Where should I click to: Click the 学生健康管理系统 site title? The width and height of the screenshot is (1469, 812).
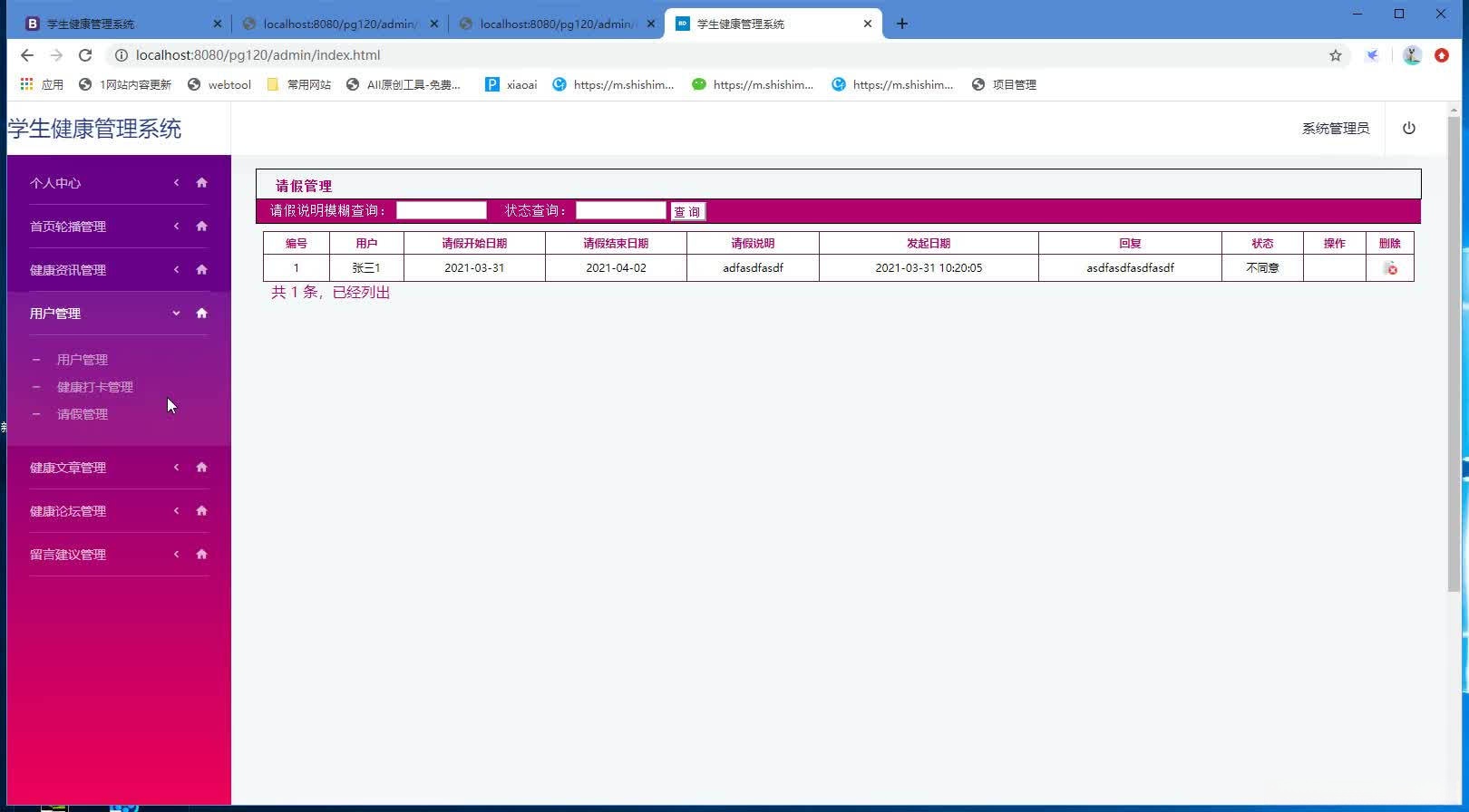[94, 129]
